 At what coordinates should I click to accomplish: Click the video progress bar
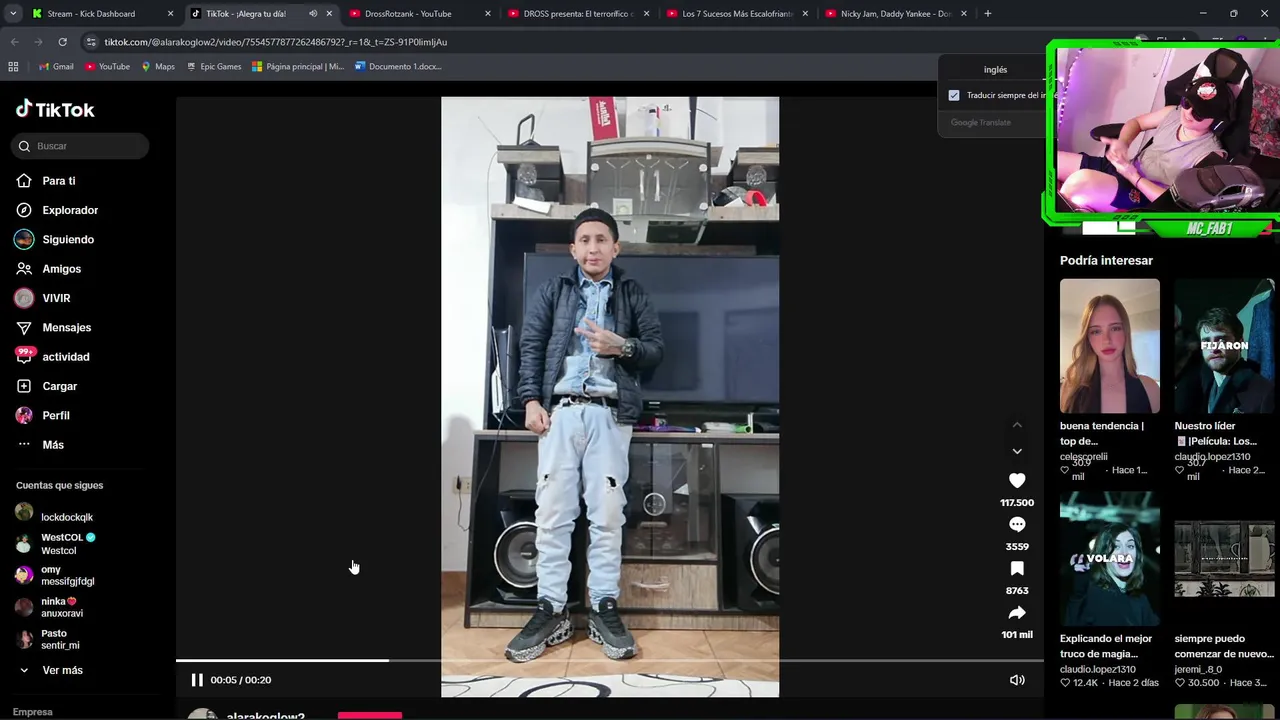610,660
